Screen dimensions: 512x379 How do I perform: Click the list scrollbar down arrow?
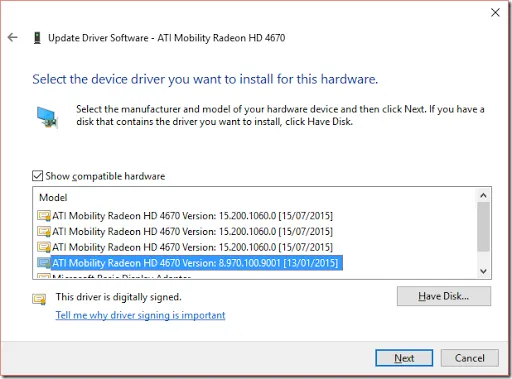(x=483, y=271)
